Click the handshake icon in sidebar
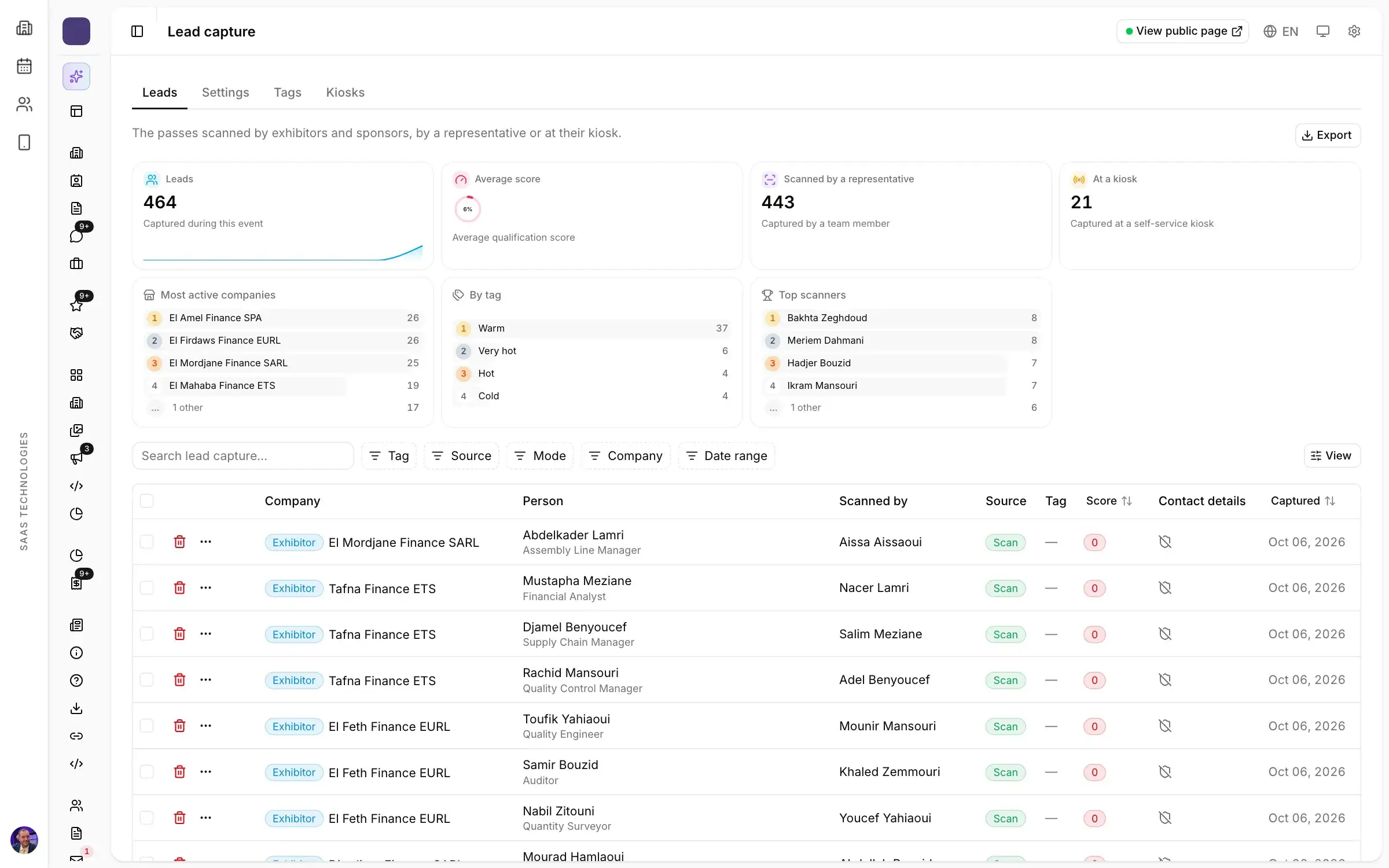This screenshot has width=1389, height=868. coord(76,333)
